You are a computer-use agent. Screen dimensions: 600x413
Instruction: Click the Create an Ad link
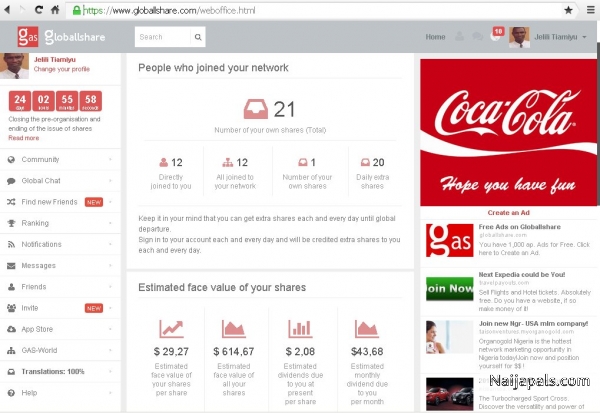[x=509, y=213]
